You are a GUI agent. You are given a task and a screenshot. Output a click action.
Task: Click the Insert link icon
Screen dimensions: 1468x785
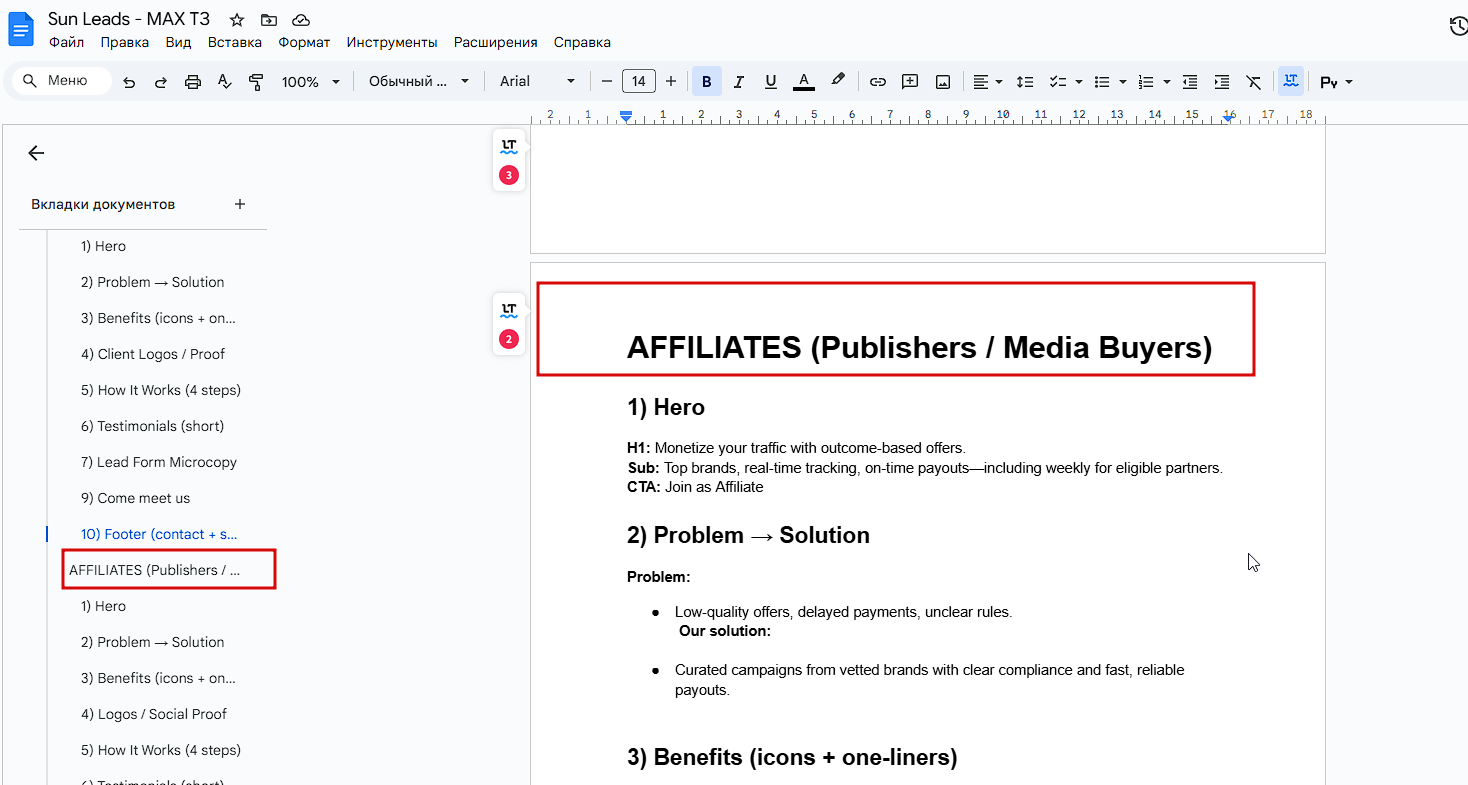[x=877, y=82]
